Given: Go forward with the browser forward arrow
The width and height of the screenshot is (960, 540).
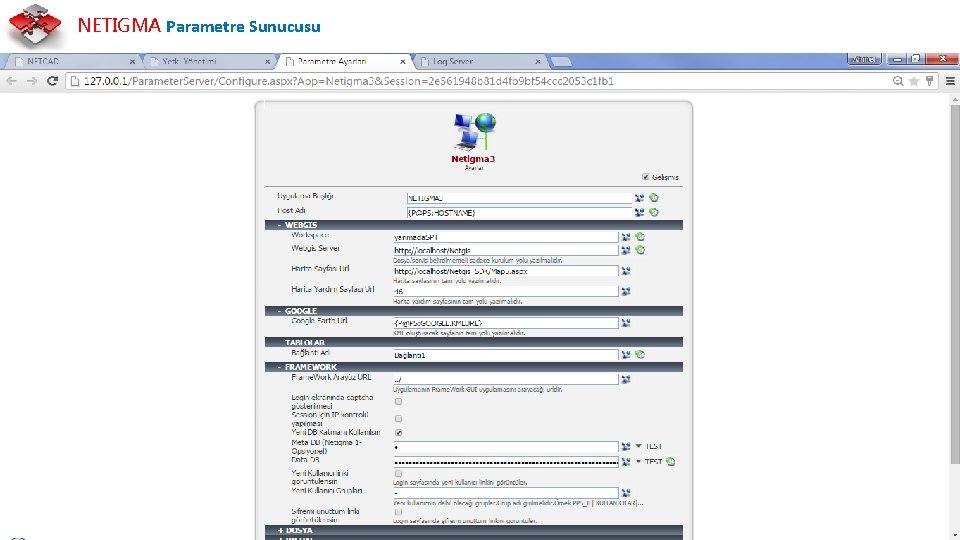Looking at the screenshot, I should [32, 81].
